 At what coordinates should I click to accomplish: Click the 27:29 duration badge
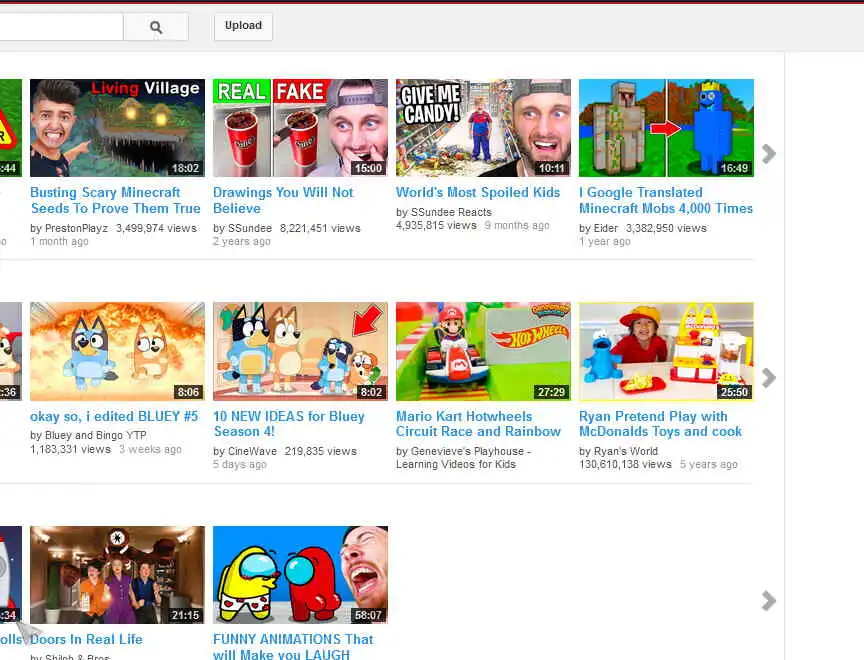click(552, 392)
